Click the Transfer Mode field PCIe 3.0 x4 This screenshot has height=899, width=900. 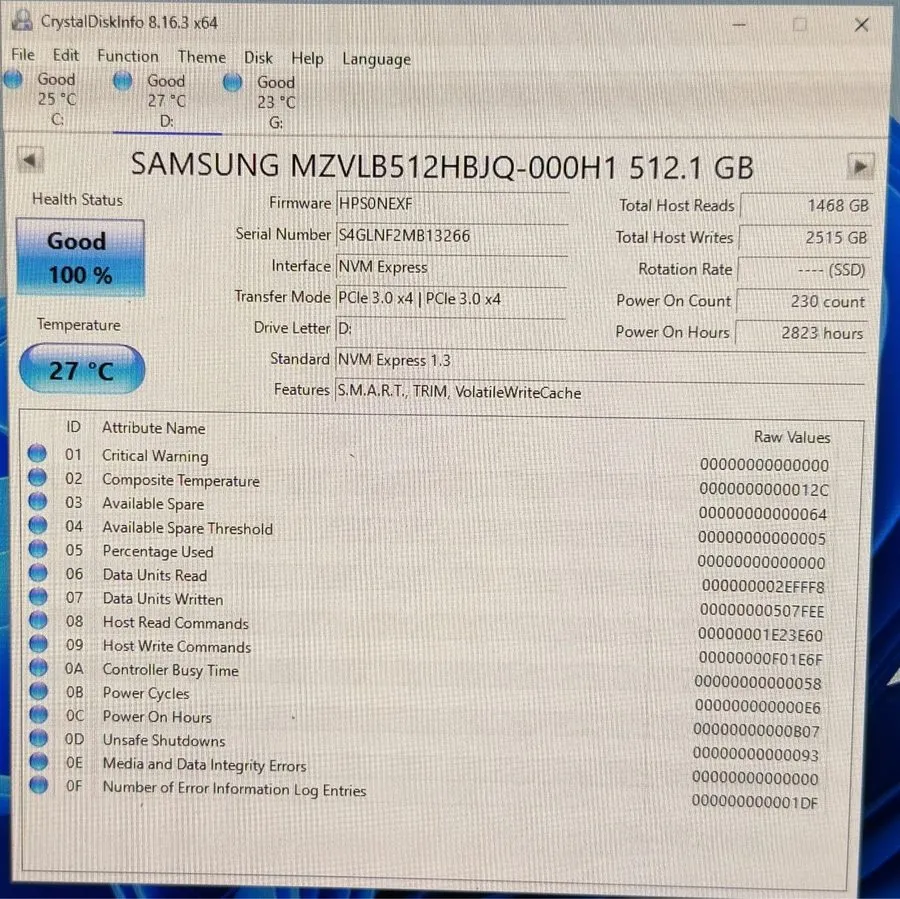[x=451, y=299]
